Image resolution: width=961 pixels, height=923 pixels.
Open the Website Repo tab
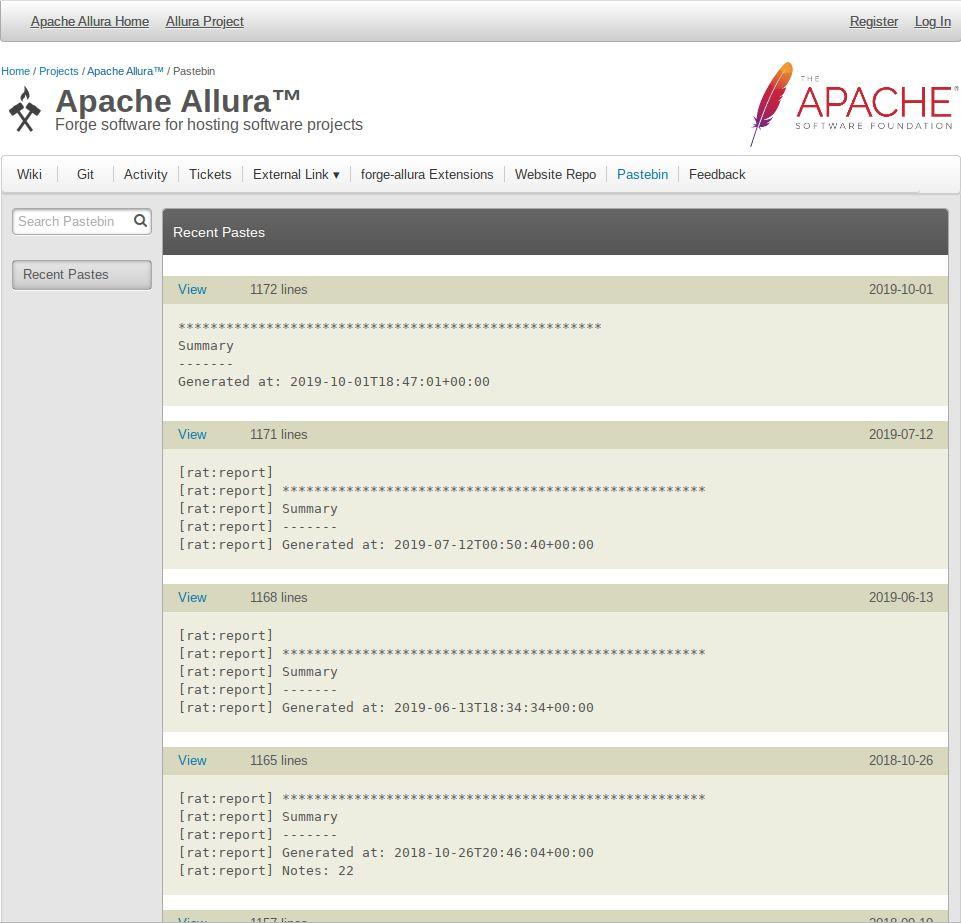click(555, 175)
